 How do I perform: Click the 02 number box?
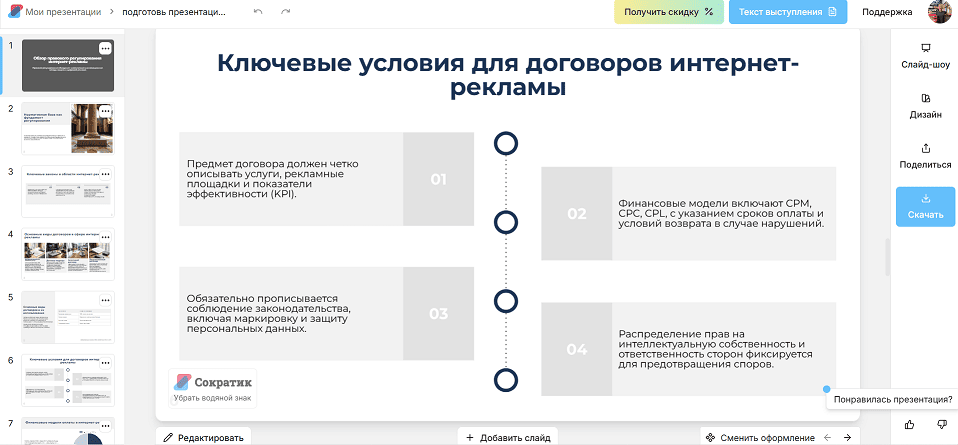coord(577,213)
